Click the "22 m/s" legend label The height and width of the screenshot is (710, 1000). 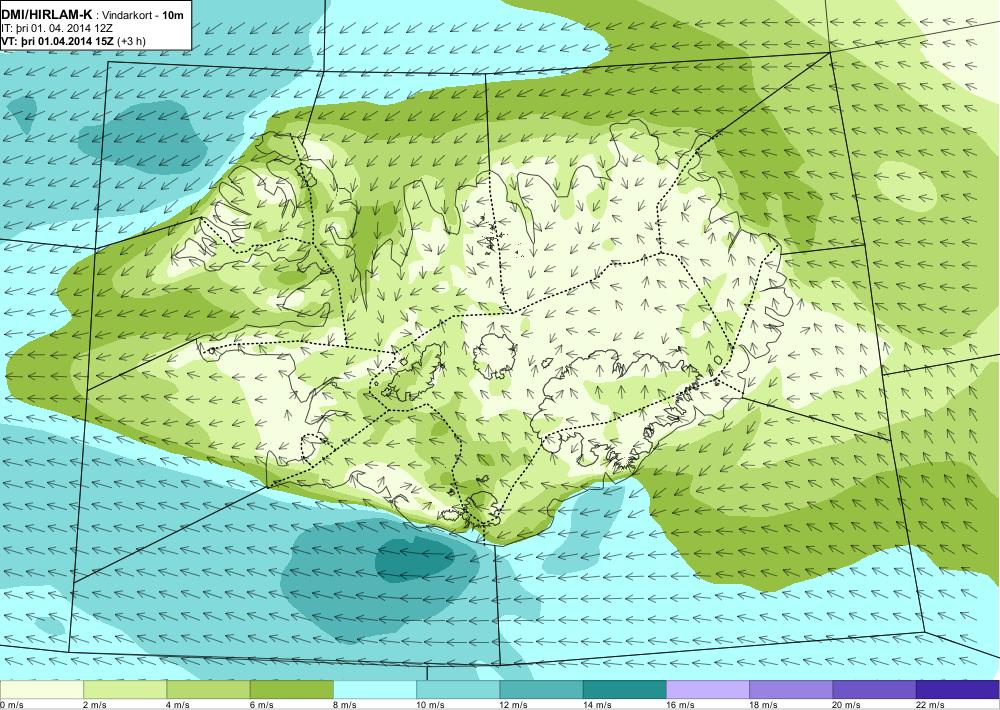point(930,705)
